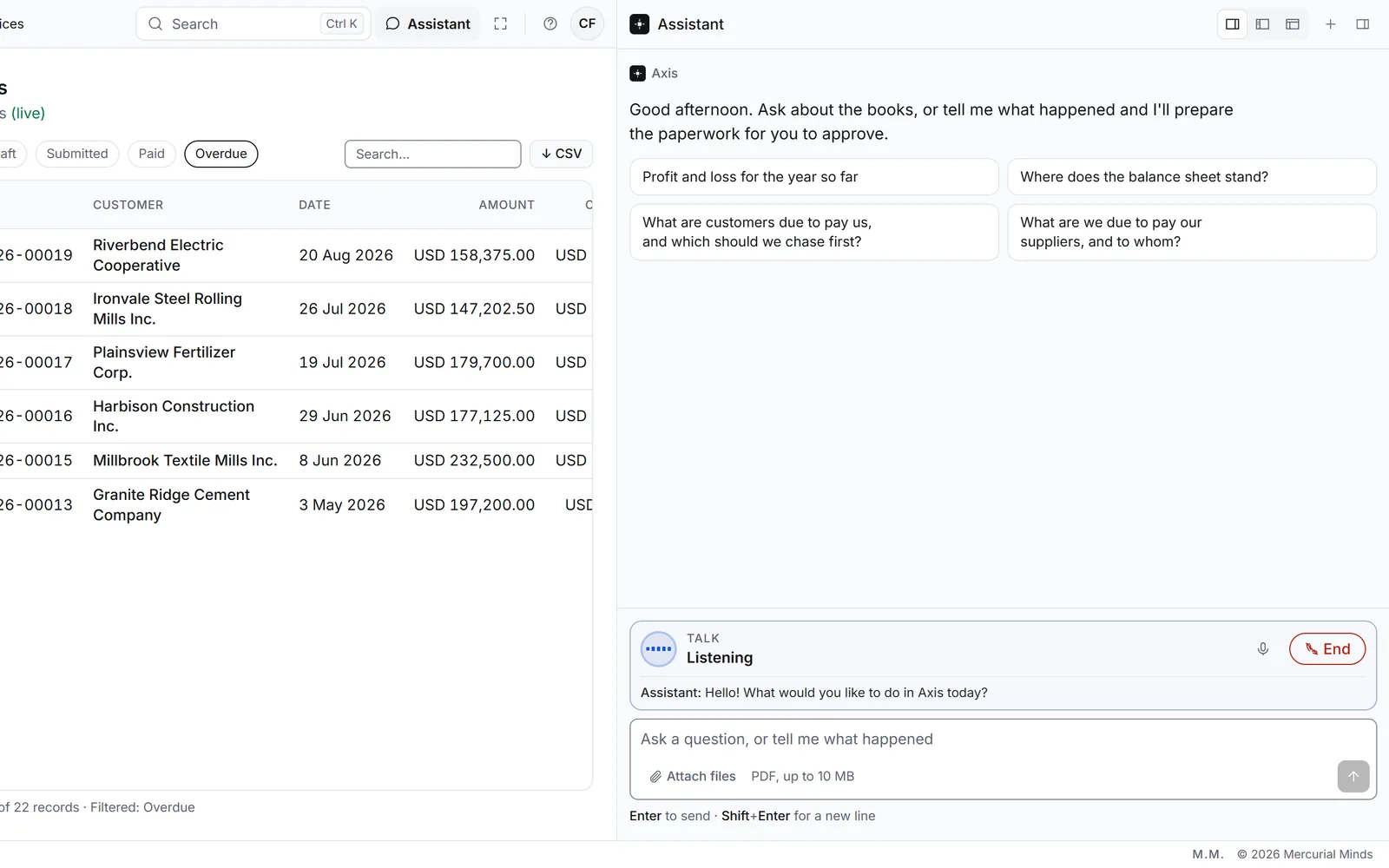Open the Granite Ridge Cement Company row
The height and width of the screenshot is (868, 1389).
click(x=295, y=505)
